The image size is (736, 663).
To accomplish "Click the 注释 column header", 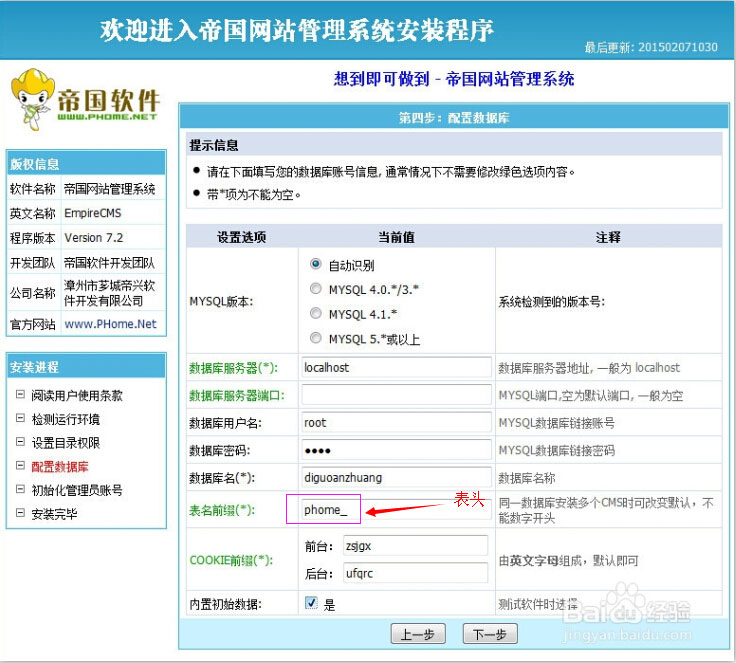I will click(x=608, y=237).
